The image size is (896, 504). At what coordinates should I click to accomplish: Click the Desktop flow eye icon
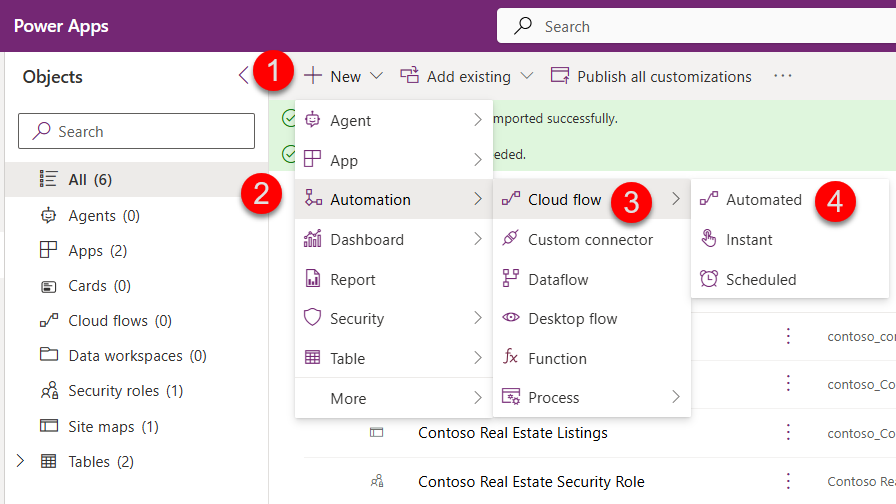511,319
